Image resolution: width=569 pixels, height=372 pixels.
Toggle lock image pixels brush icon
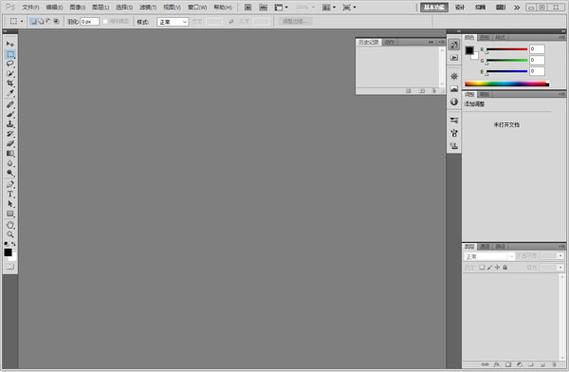pyautogui.click(x=490, y=267)
